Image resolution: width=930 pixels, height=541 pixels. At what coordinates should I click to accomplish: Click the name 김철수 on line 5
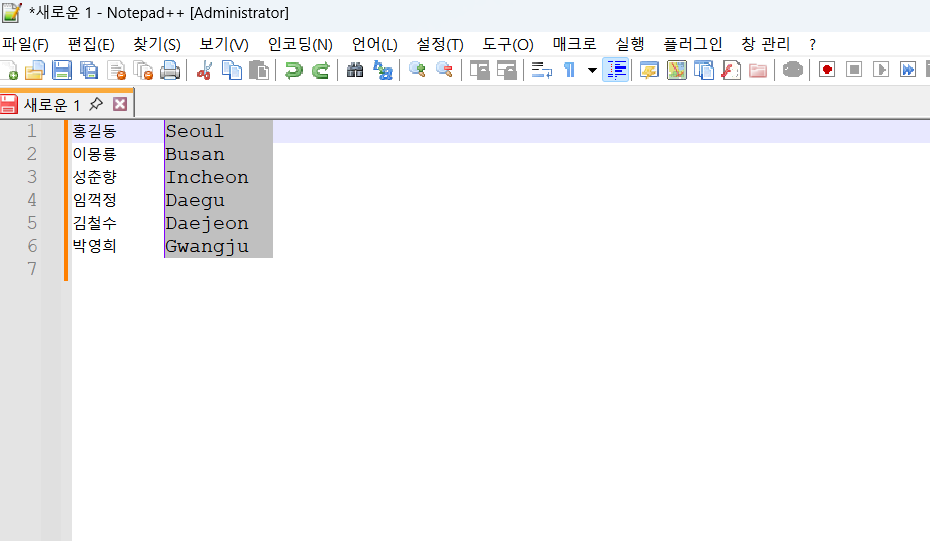point(94,224)
